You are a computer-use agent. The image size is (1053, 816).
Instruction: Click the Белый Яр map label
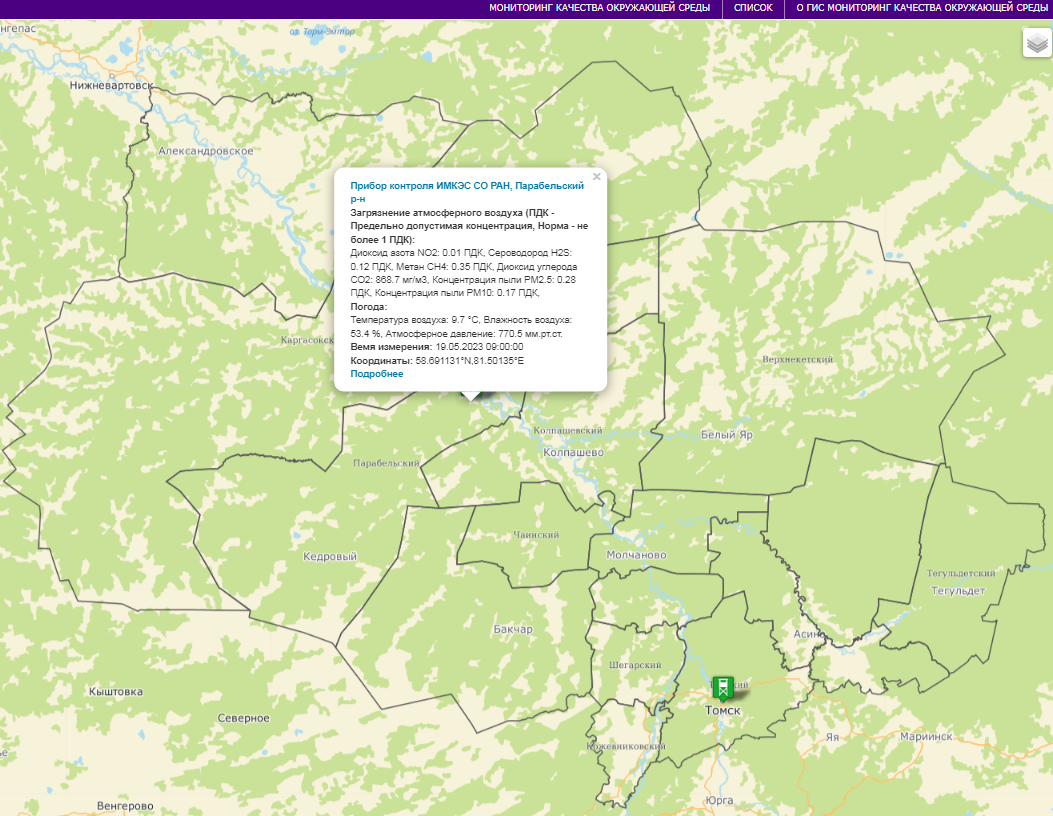[x=725, y=435]
